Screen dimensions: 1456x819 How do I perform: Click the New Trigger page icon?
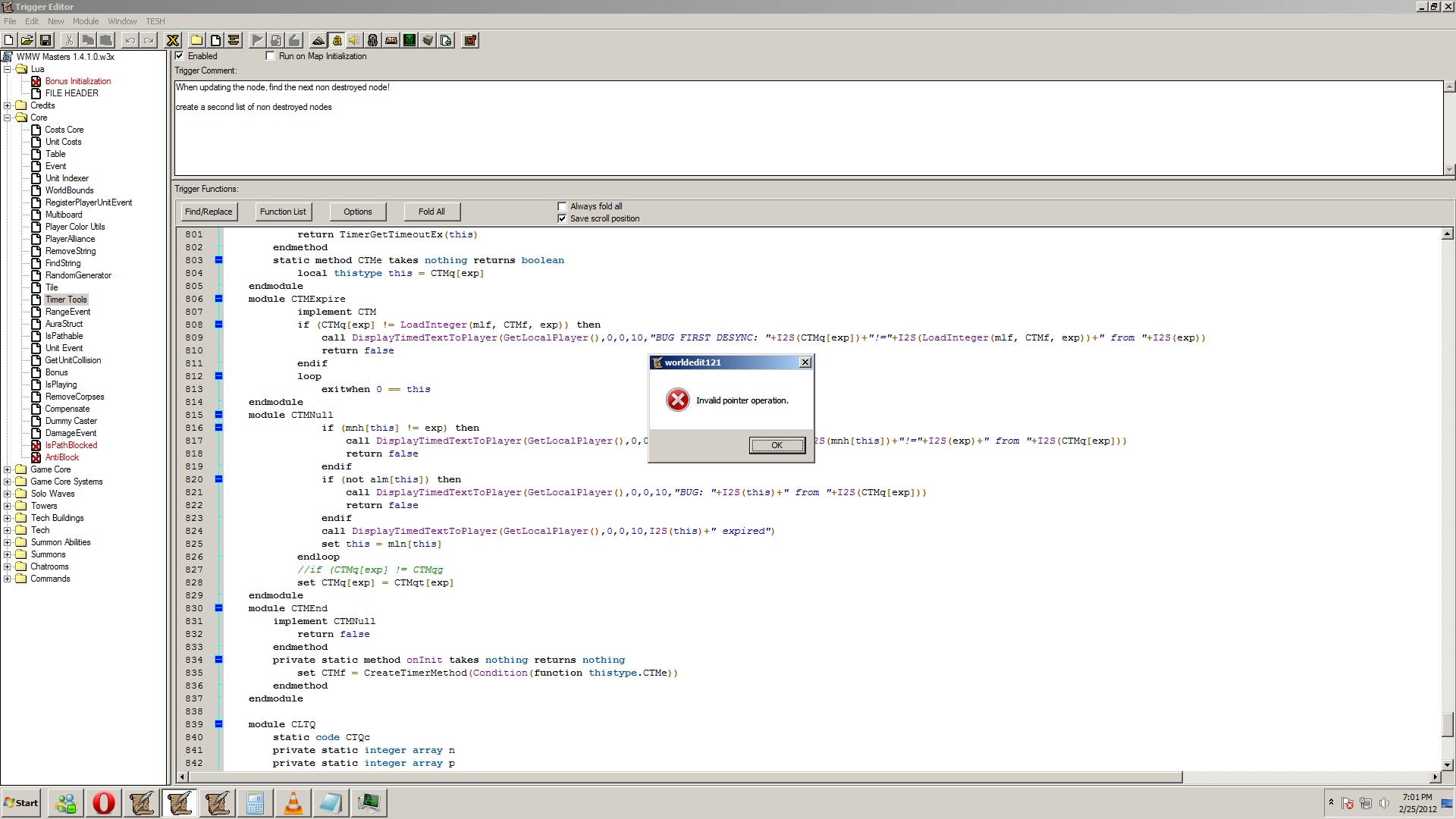click(215, 40)
